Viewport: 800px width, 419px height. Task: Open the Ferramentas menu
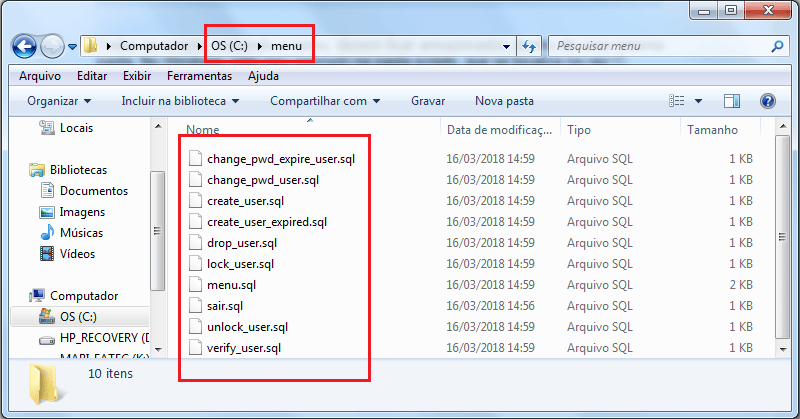(199, 75)
